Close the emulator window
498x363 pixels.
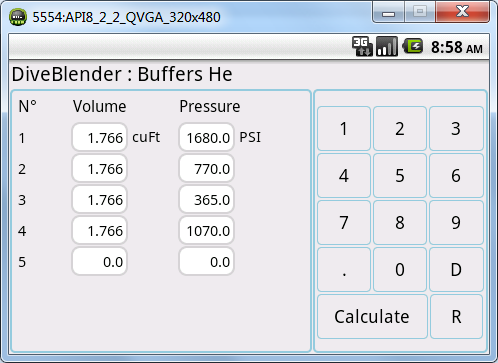(463, 11)
